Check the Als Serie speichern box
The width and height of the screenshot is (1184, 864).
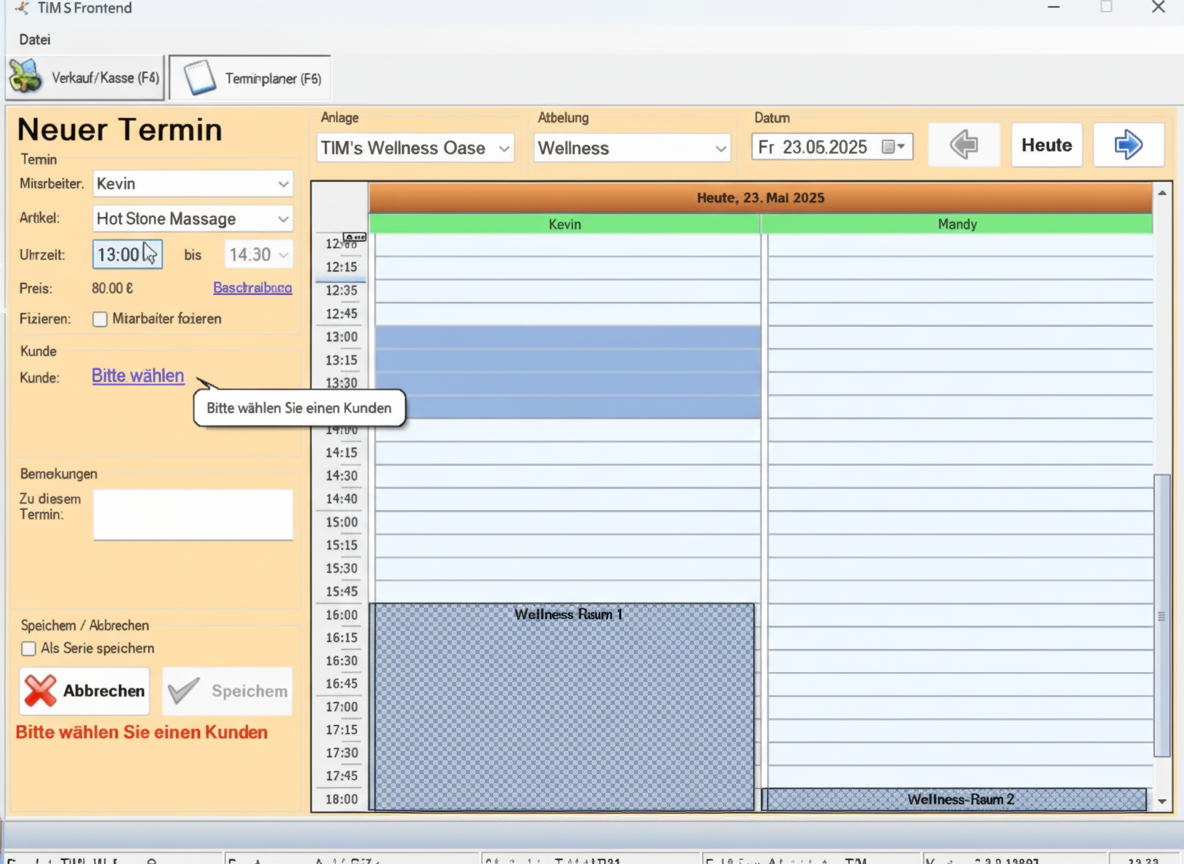tap(29, 649)
